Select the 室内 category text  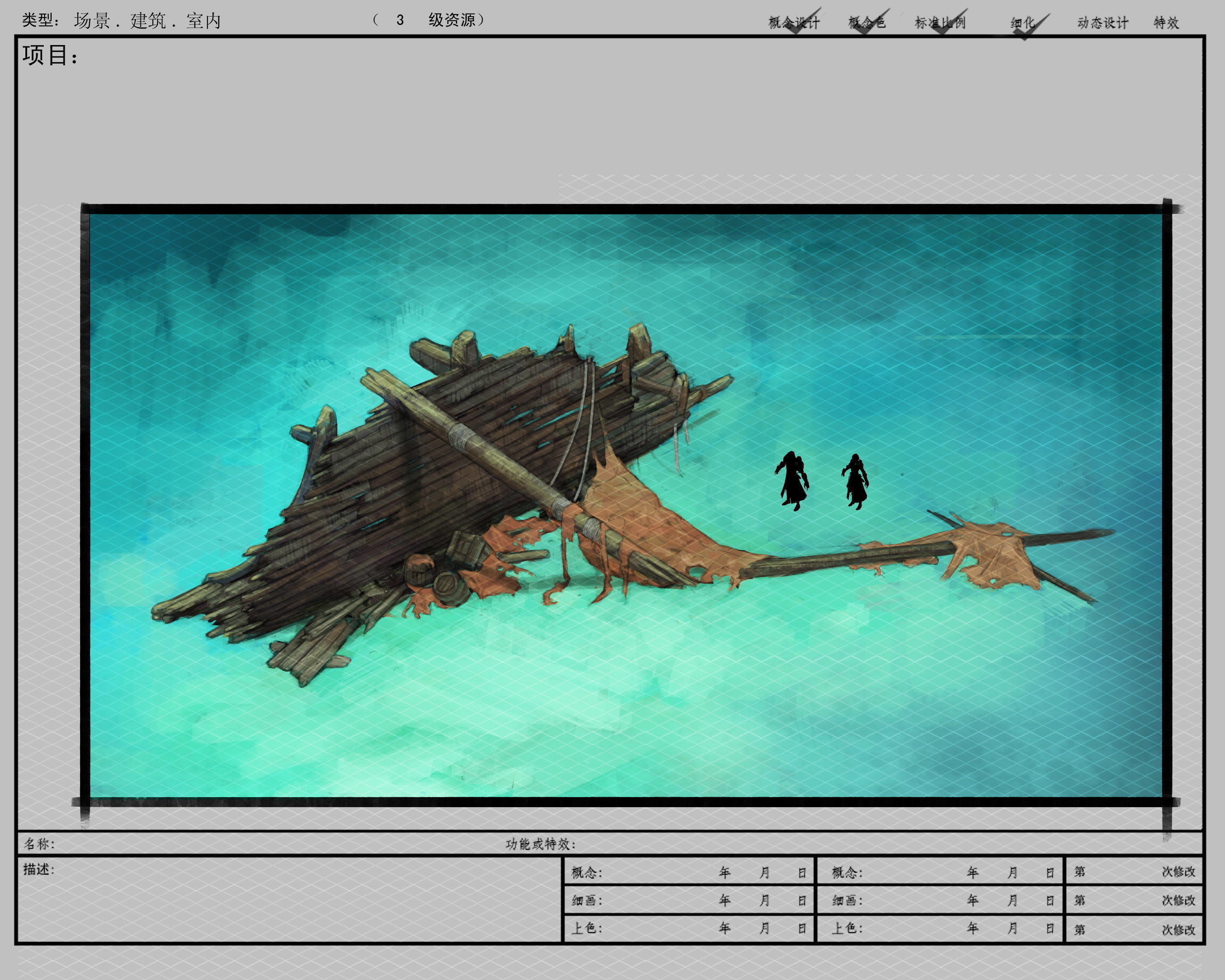tap(203, 21)
